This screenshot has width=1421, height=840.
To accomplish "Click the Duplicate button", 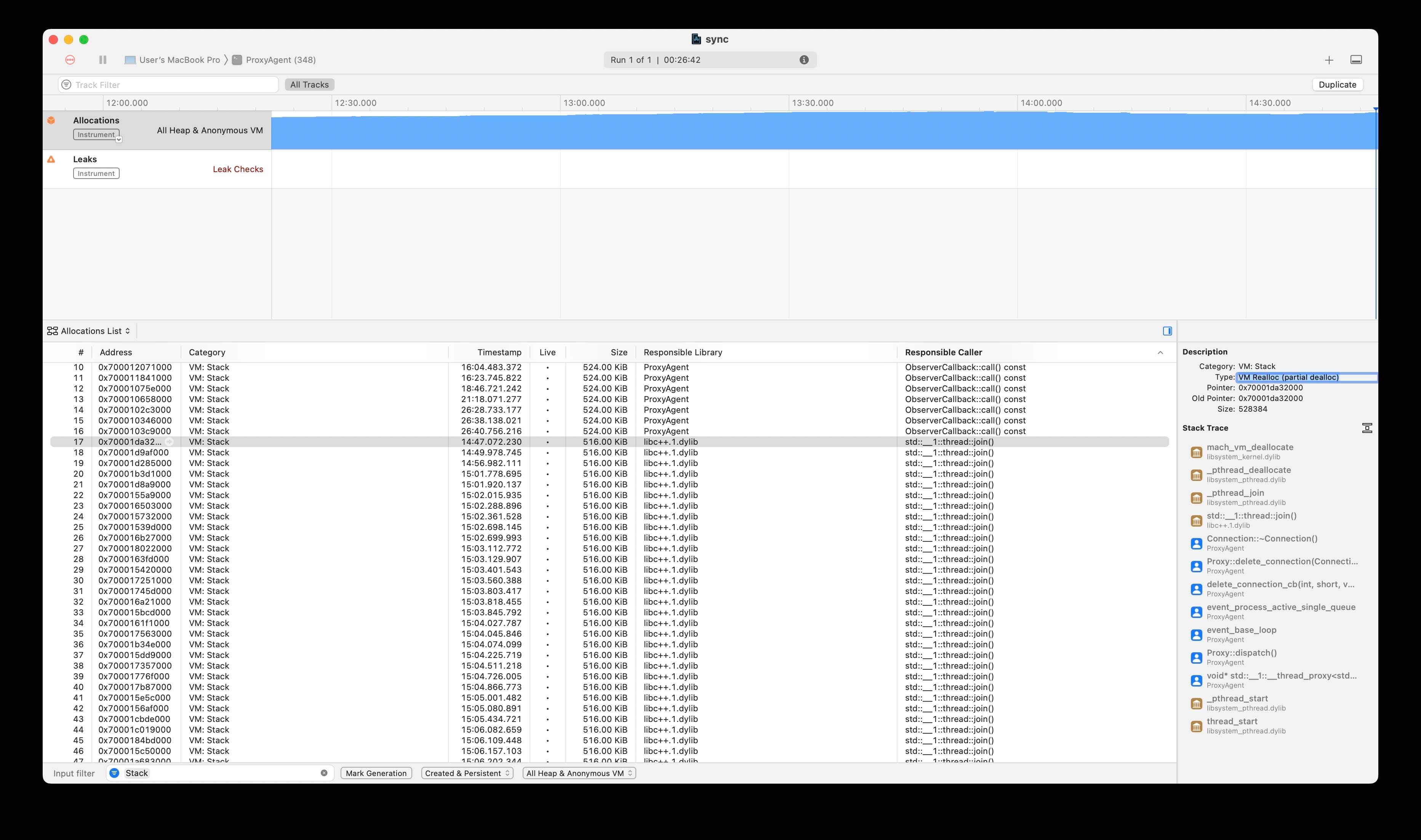I will 1337,85.
